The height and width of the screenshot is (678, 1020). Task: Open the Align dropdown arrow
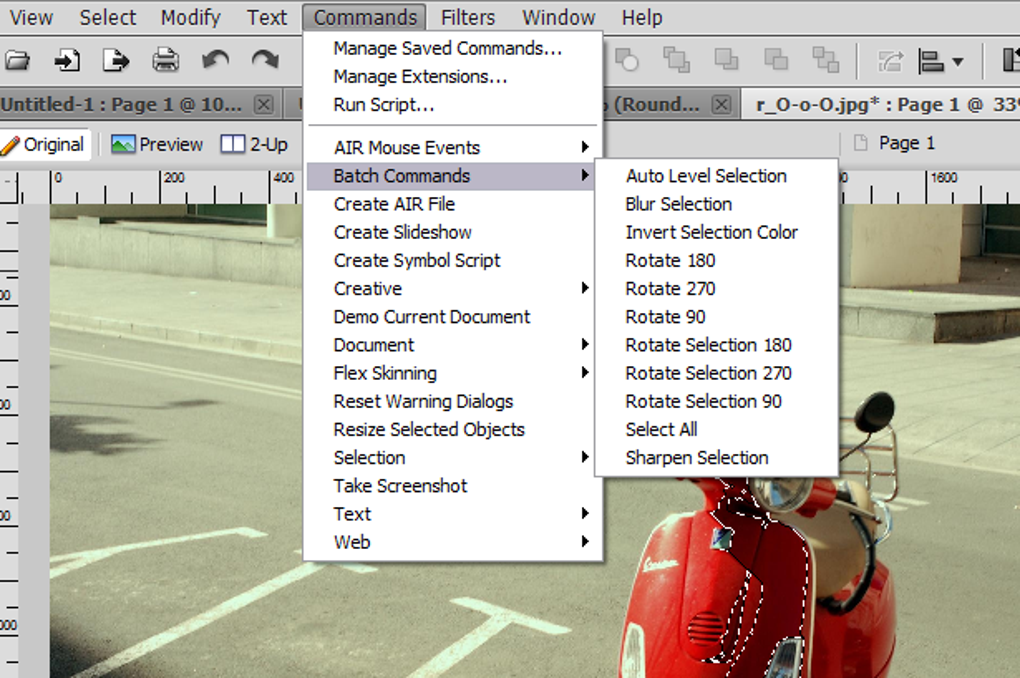958,62
